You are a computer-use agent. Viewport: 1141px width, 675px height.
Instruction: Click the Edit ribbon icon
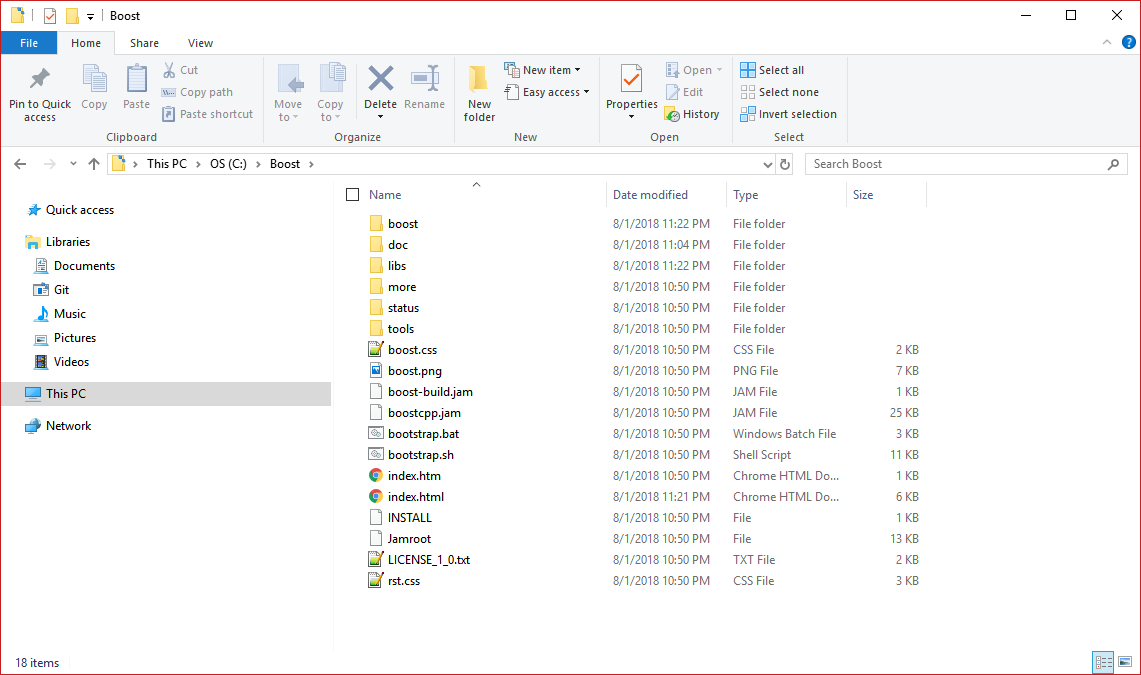click(x=672, y=92)
